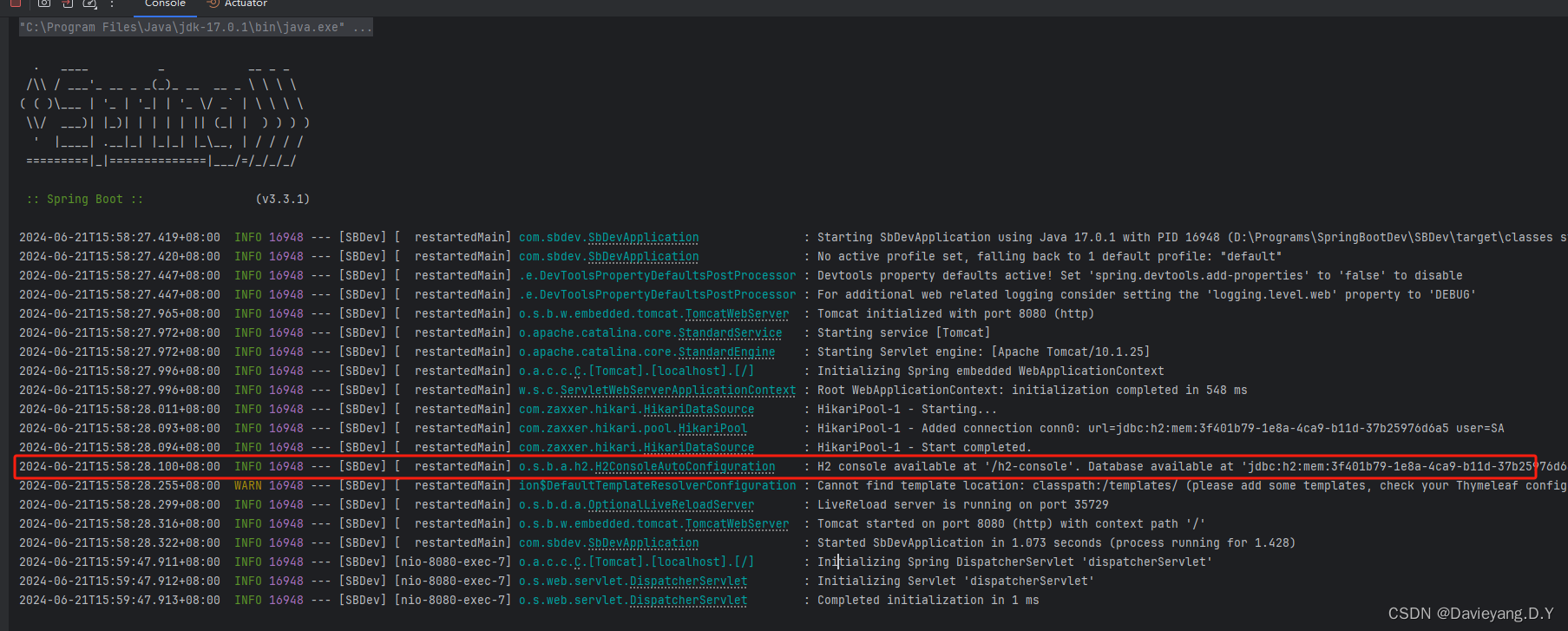Click 'Starting Servlet engine: [Apache Tomcat/10.1.25]' message
This screenshot has width=1568, height=631.
click(983, 352)
